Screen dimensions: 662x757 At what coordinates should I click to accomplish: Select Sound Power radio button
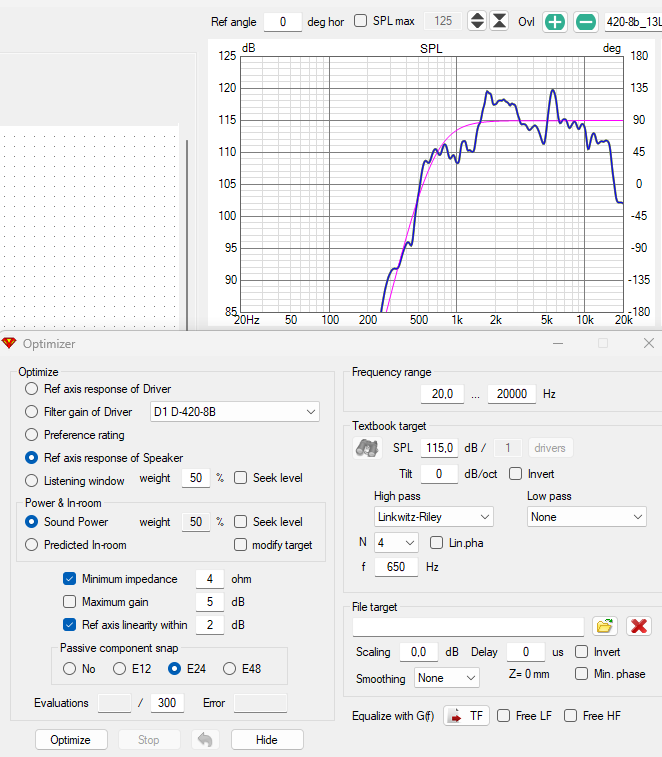coord(31,521)
